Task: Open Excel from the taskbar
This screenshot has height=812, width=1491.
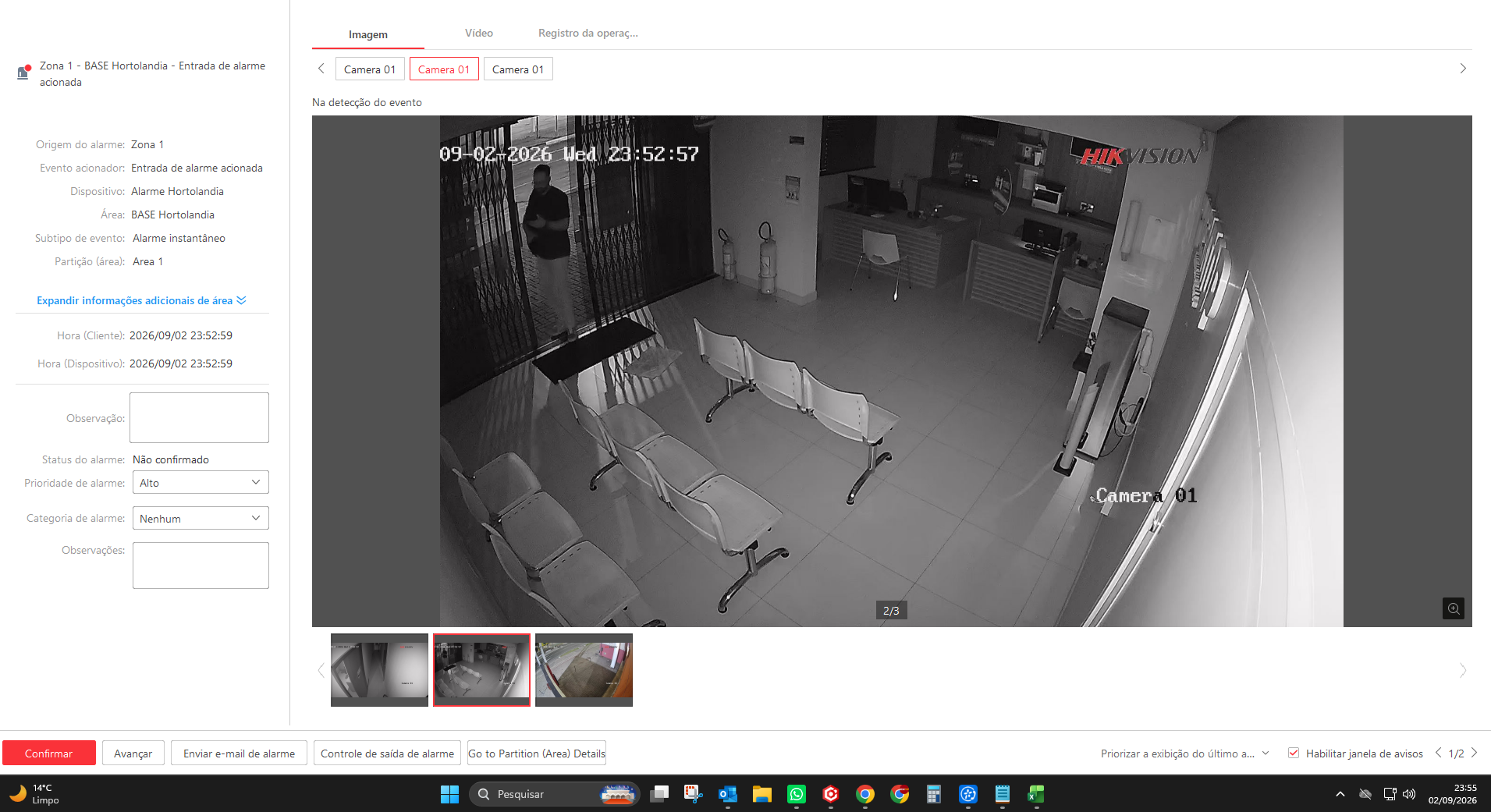Action: tap(1036, 794)
